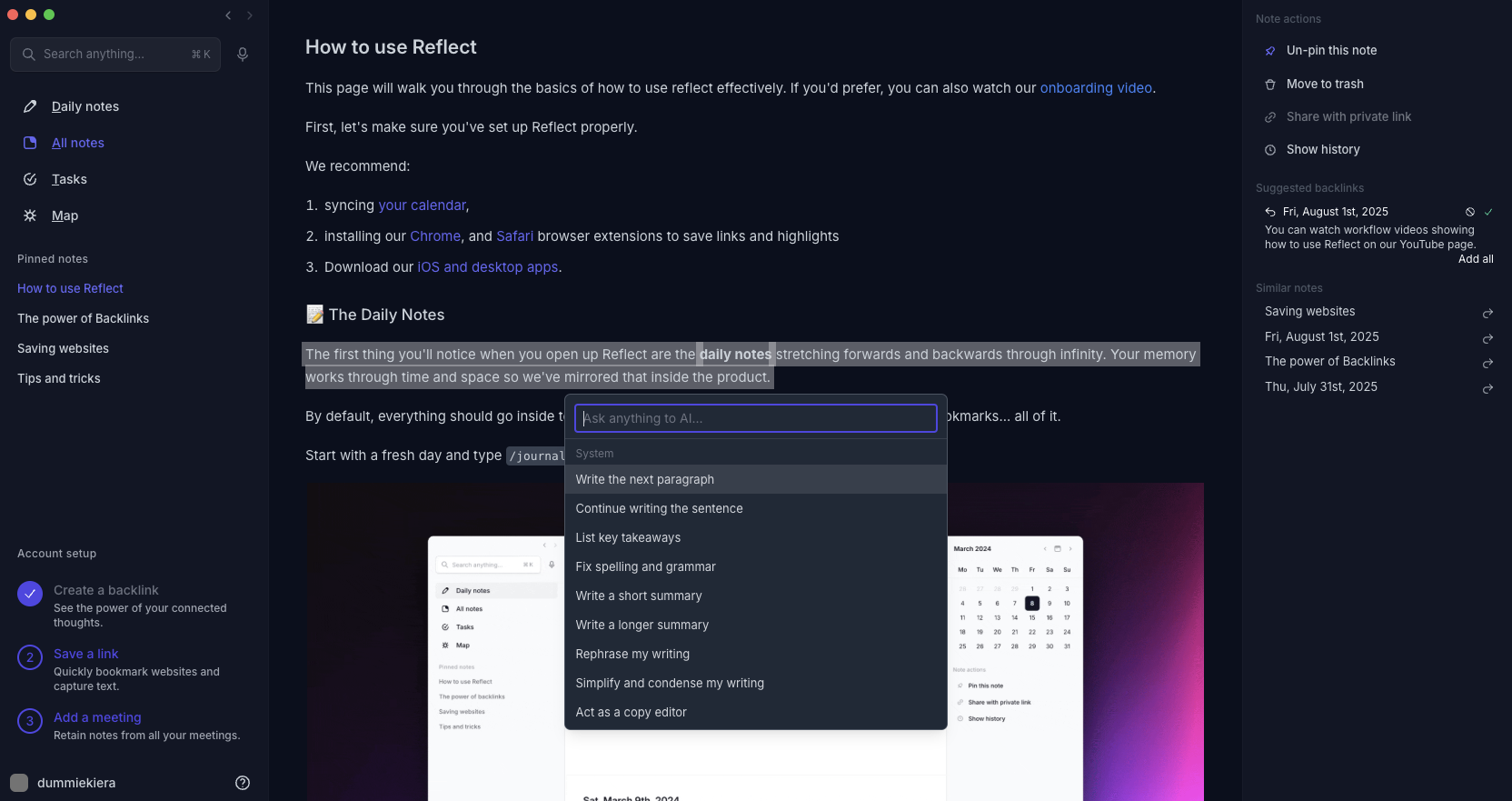1512x801 pixels.
Task: Click the Daily notes pencil icon
Action: (x=30, y=106)
